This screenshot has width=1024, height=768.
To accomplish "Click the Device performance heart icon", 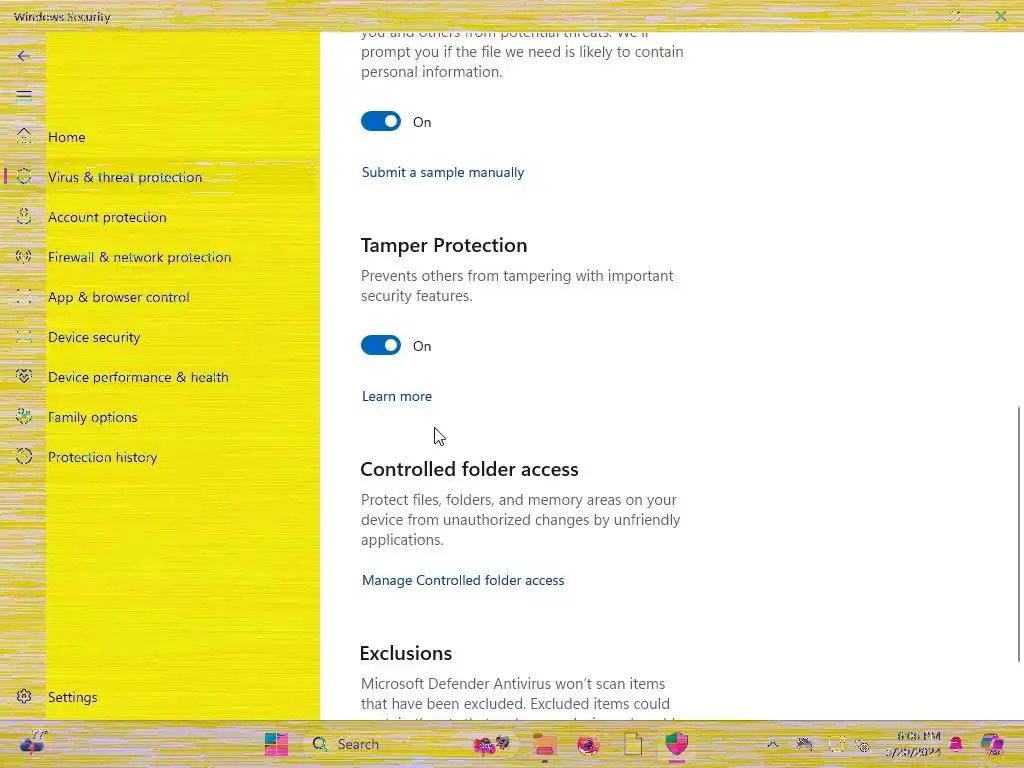I will tap(24, 376).
